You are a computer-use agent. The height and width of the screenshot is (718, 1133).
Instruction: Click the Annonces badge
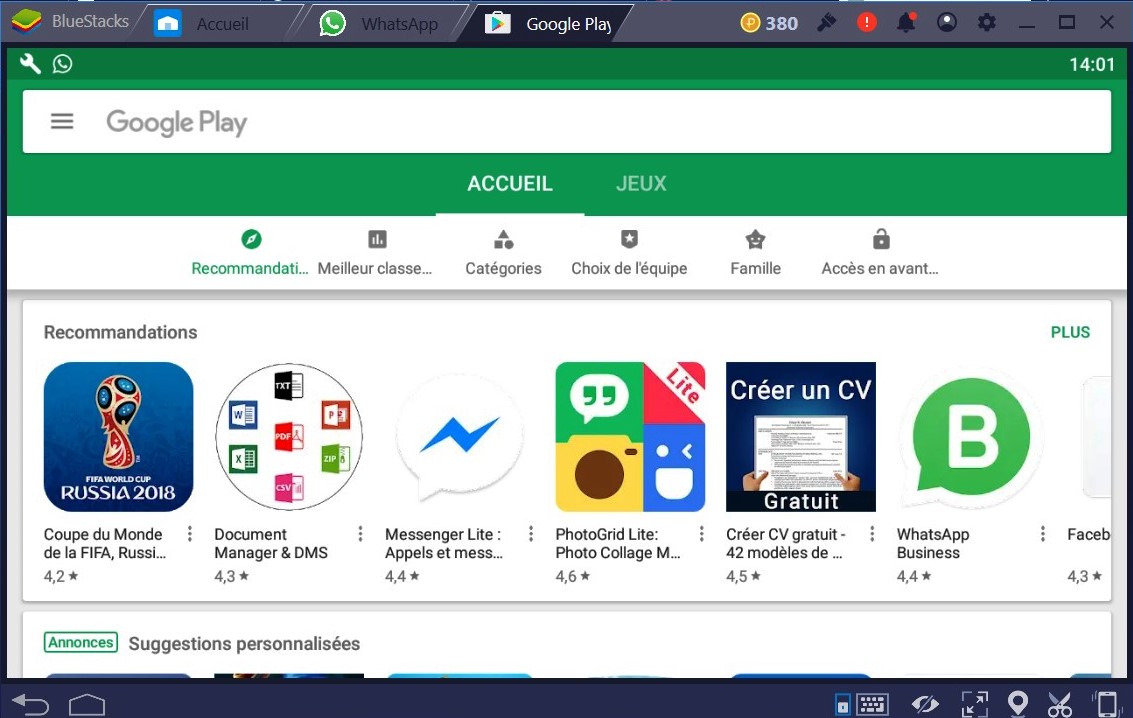pyautogui.click(x=81, y=642)
